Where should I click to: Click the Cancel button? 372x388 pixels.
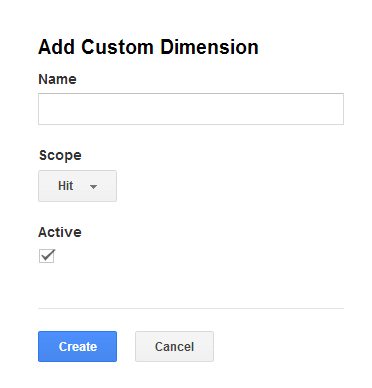(174, 346)
